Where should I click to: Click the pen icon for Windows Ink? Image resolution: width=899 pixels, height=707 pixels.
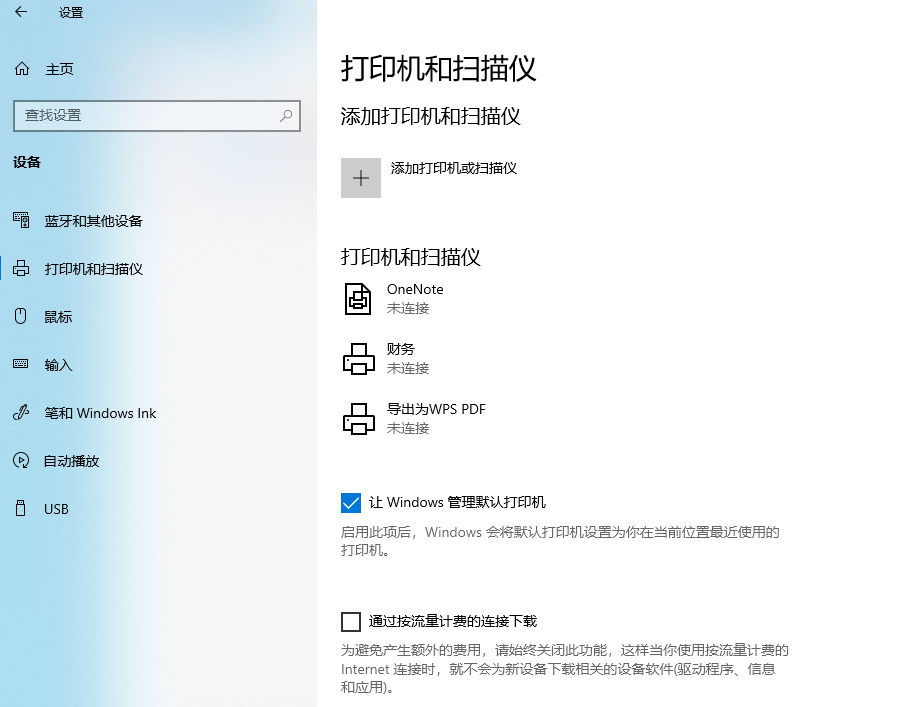(x=21, y=412)
